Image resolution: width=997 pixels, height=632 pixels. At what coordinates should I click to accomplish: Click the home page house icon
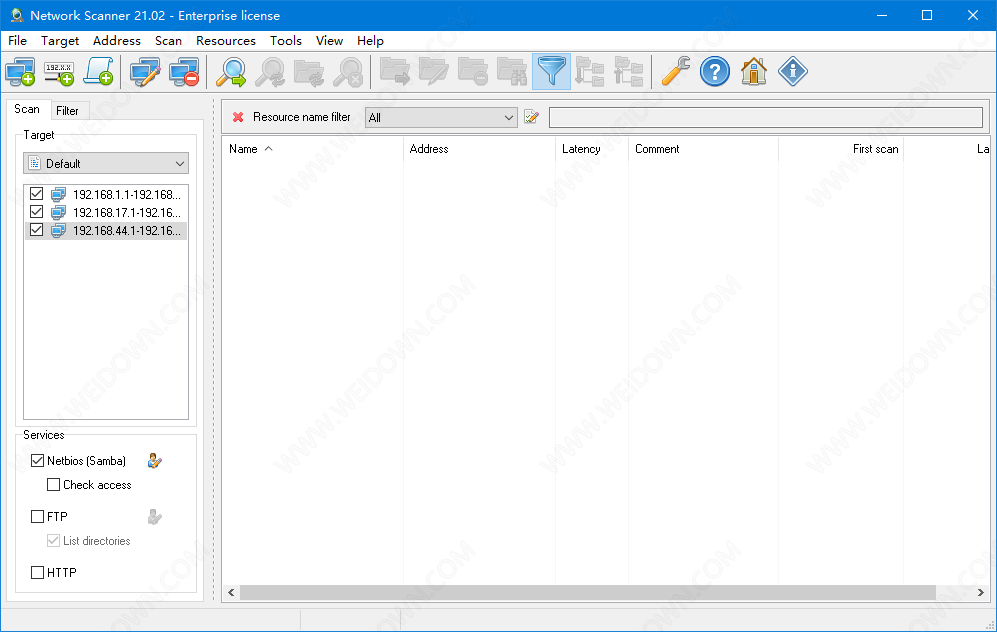pyautogui.click(x=753, y=71)
